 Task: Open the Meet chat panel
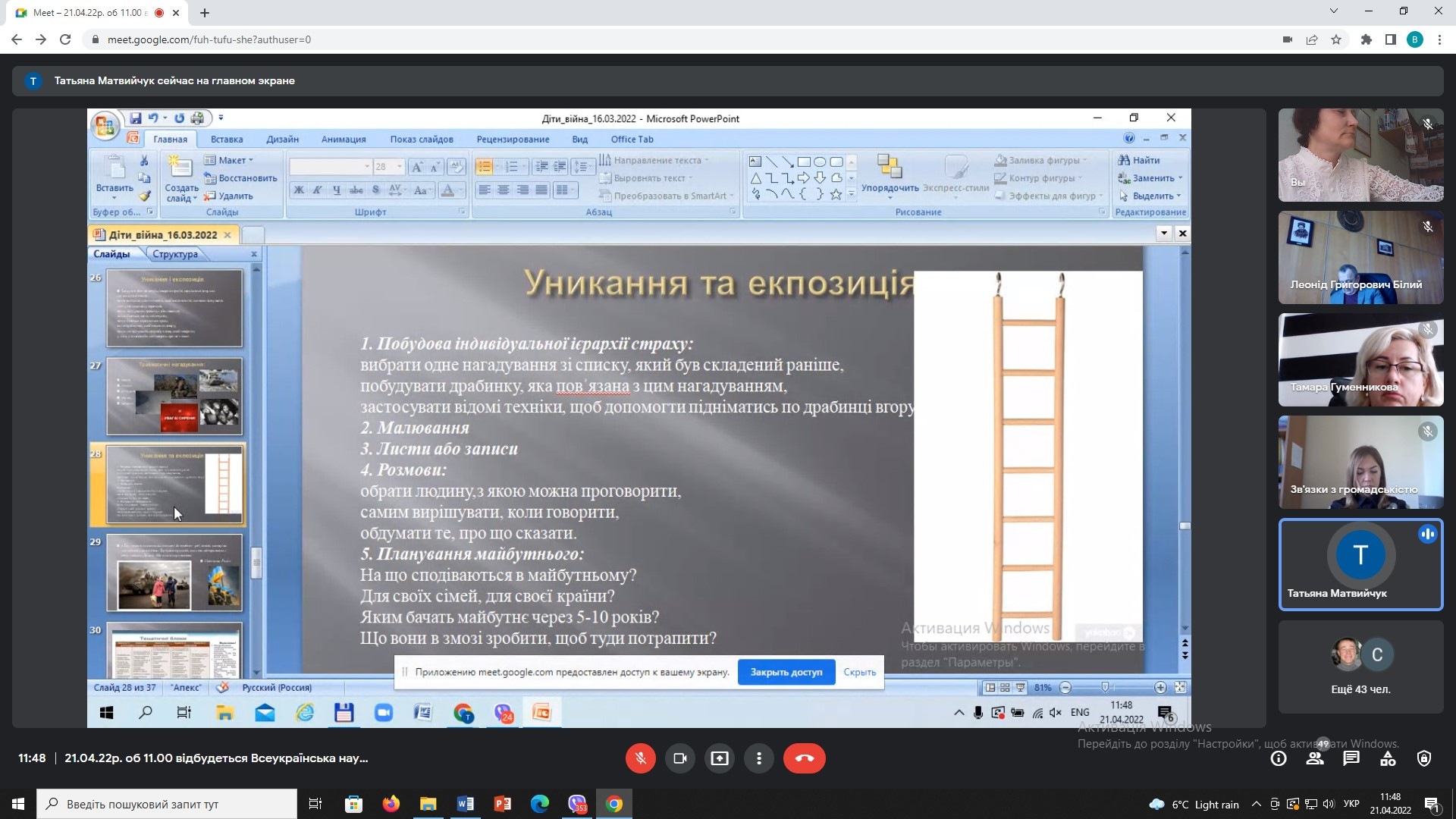(x=1351, y=758)
